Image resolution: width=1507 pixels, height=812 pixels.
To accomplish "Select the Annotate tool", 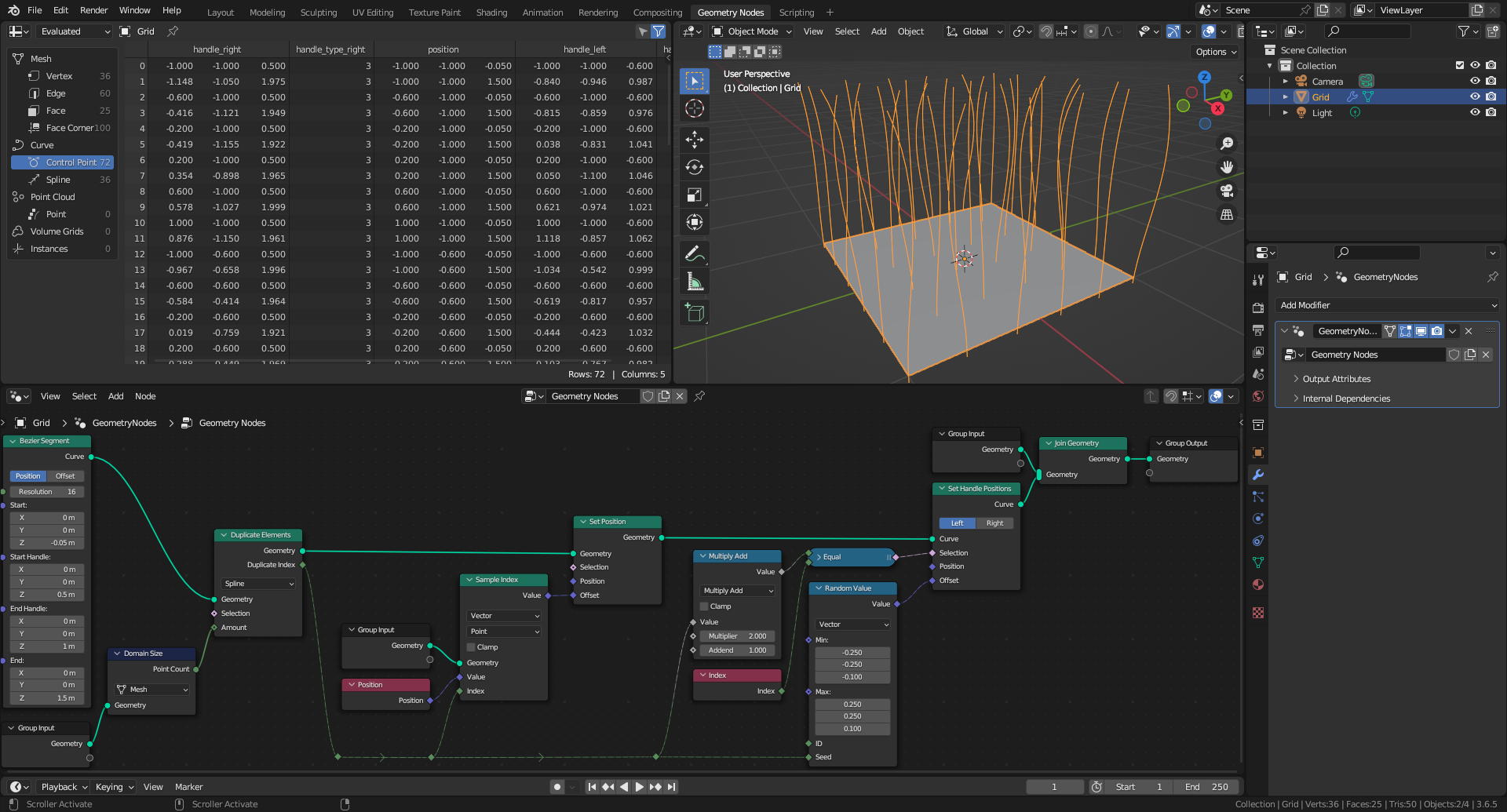I will 695,253.
